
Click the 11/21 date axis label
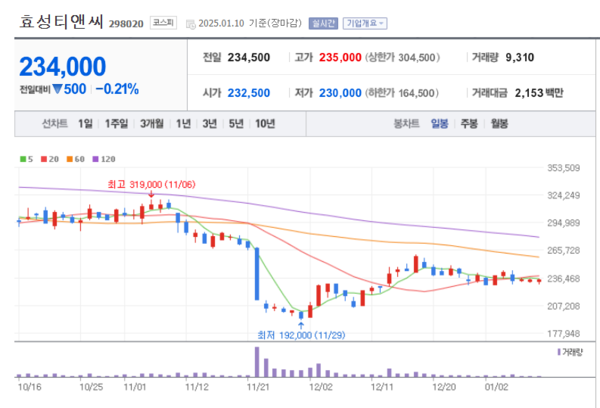point(258,387)
